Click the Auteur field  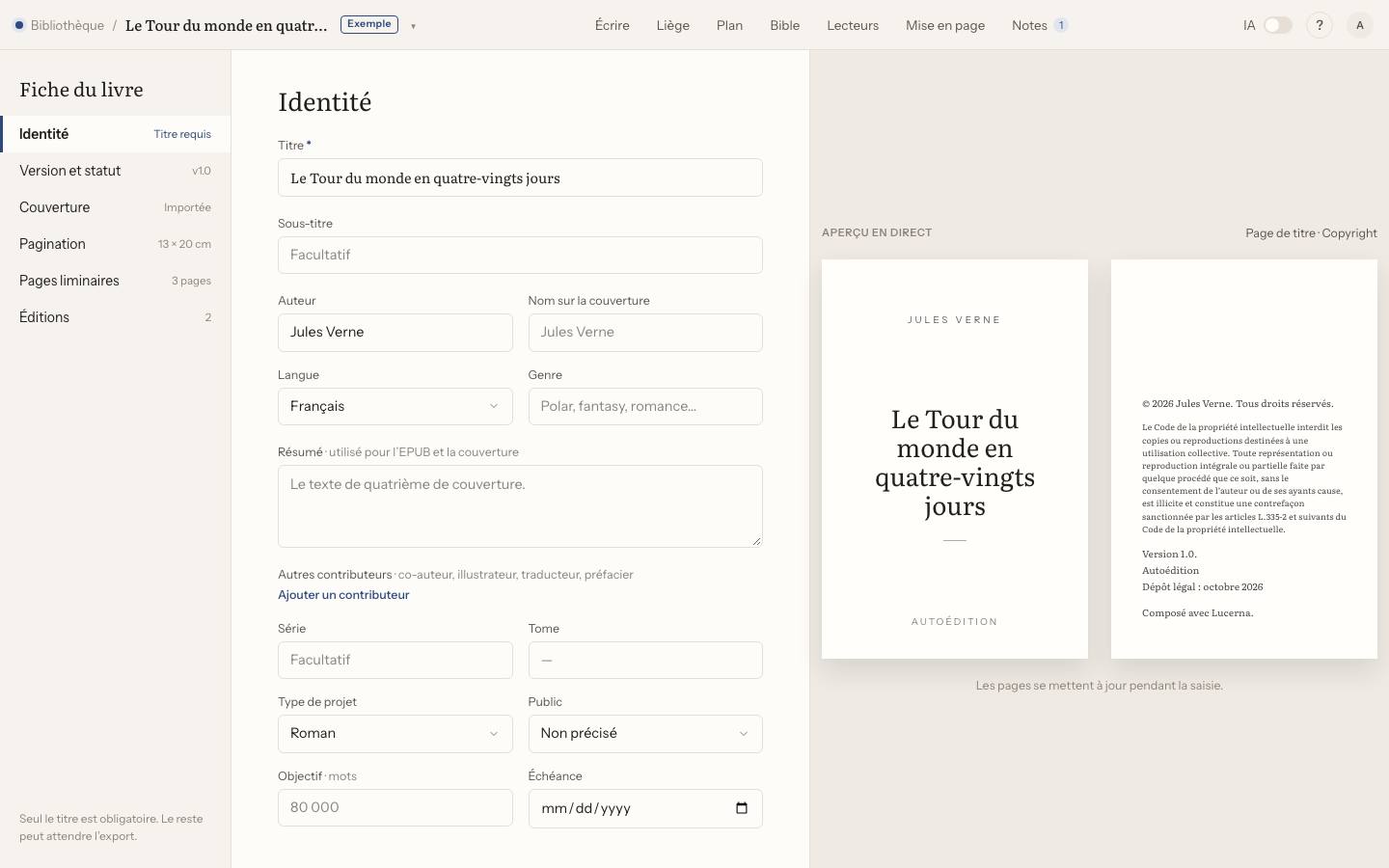(x=395, y=332)
